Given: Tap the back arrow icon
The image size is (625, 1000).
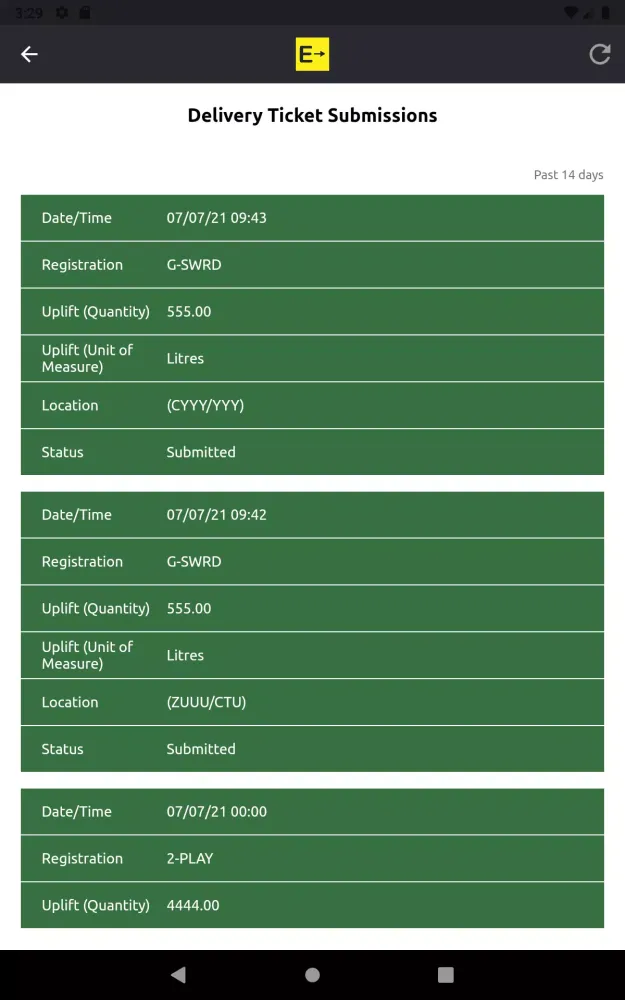Looking at the screenshot, I should click(x=30, y=54).
